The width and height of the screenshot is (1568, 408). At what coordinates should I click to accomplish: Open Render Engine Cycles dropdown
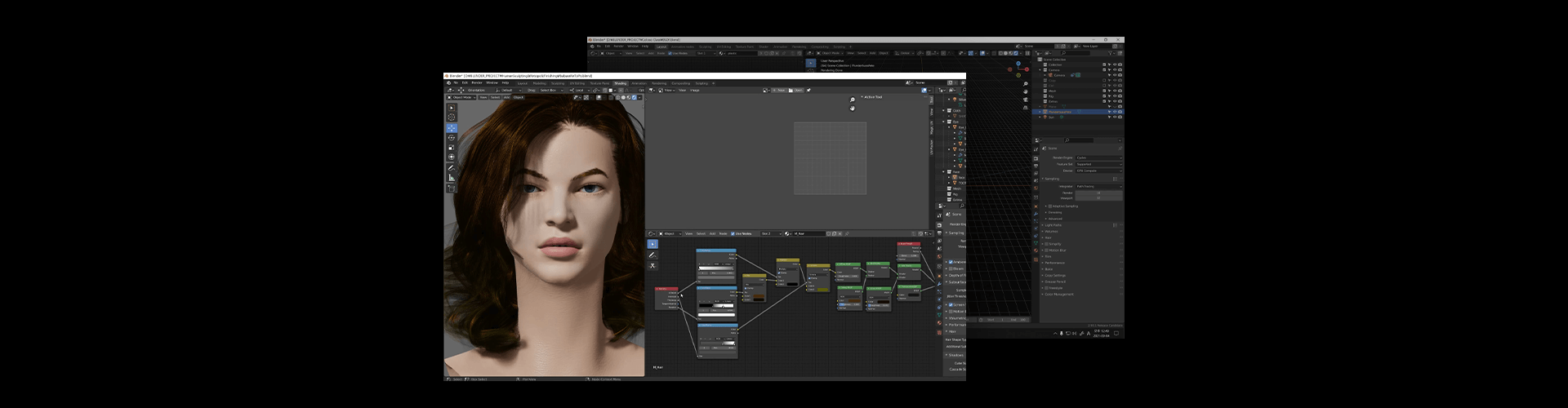(x=1099, y=157)
